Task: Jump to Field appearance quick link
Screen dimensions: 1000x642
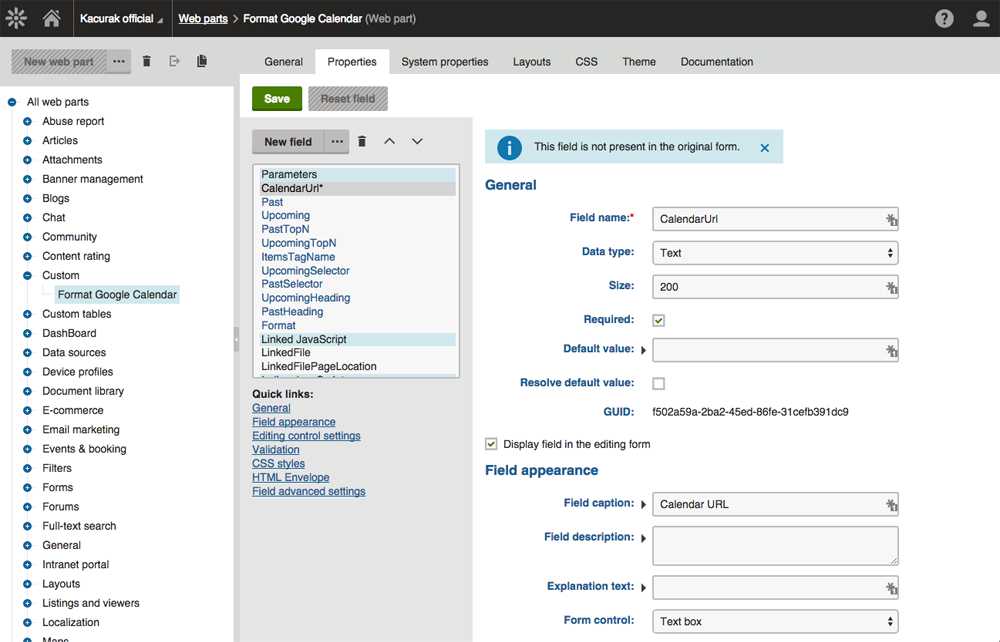Action: [293, 422]
